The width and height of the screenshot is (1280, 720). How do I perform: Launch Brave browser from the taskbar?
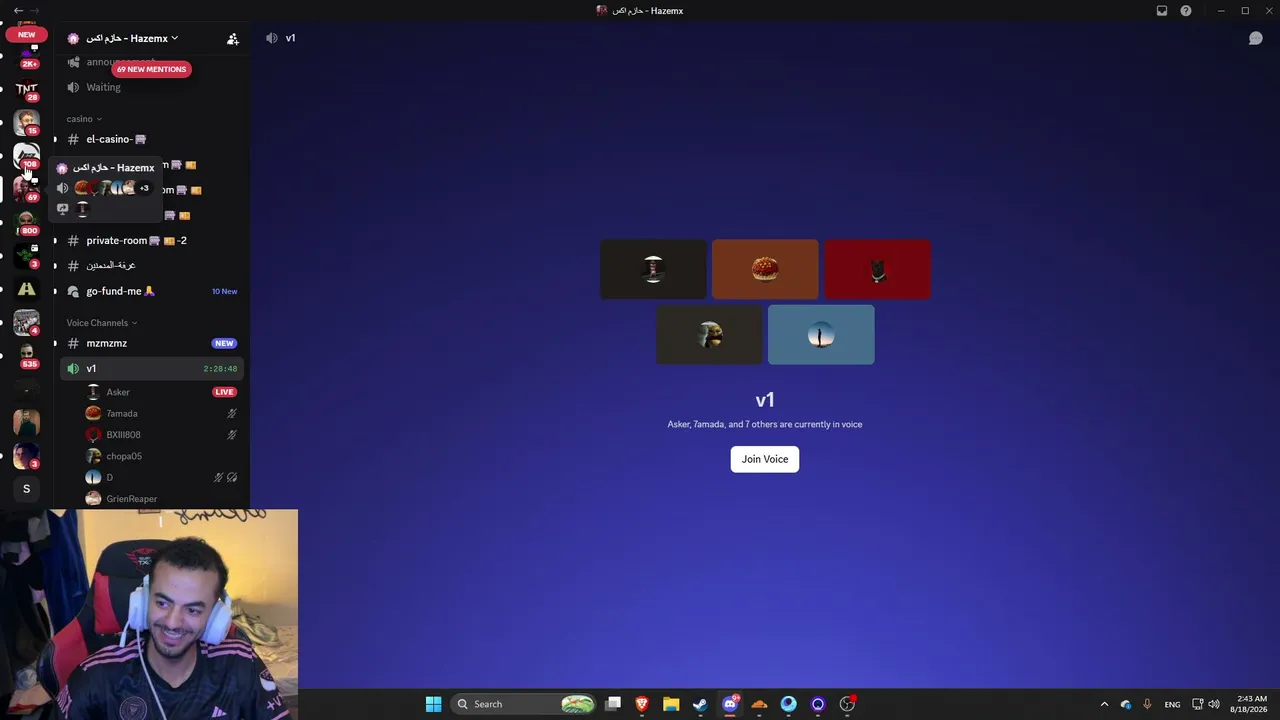coord(642,704)
